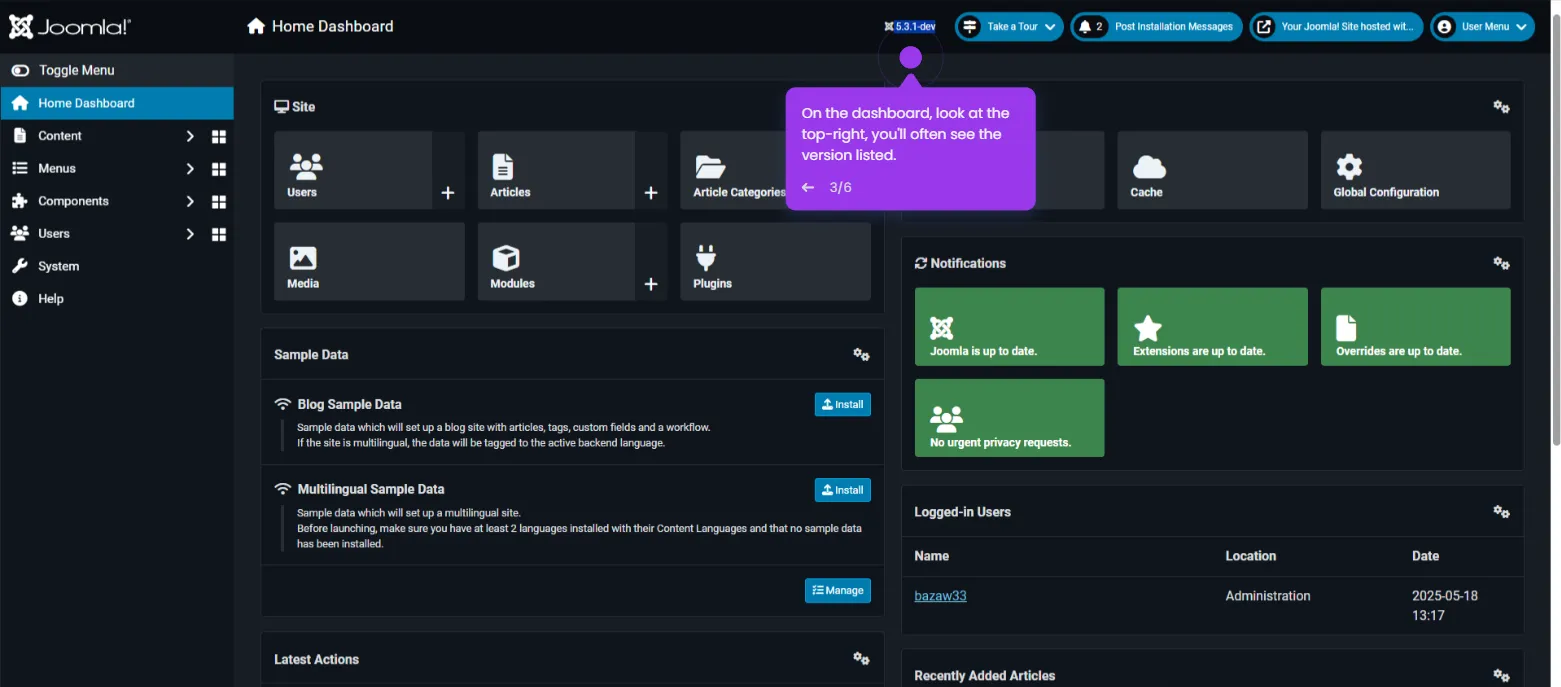Screen dimensions: 1561x687
Task: Click Extensions are up to date tile
Action: pyautogui.click(x=1212, y=327)
